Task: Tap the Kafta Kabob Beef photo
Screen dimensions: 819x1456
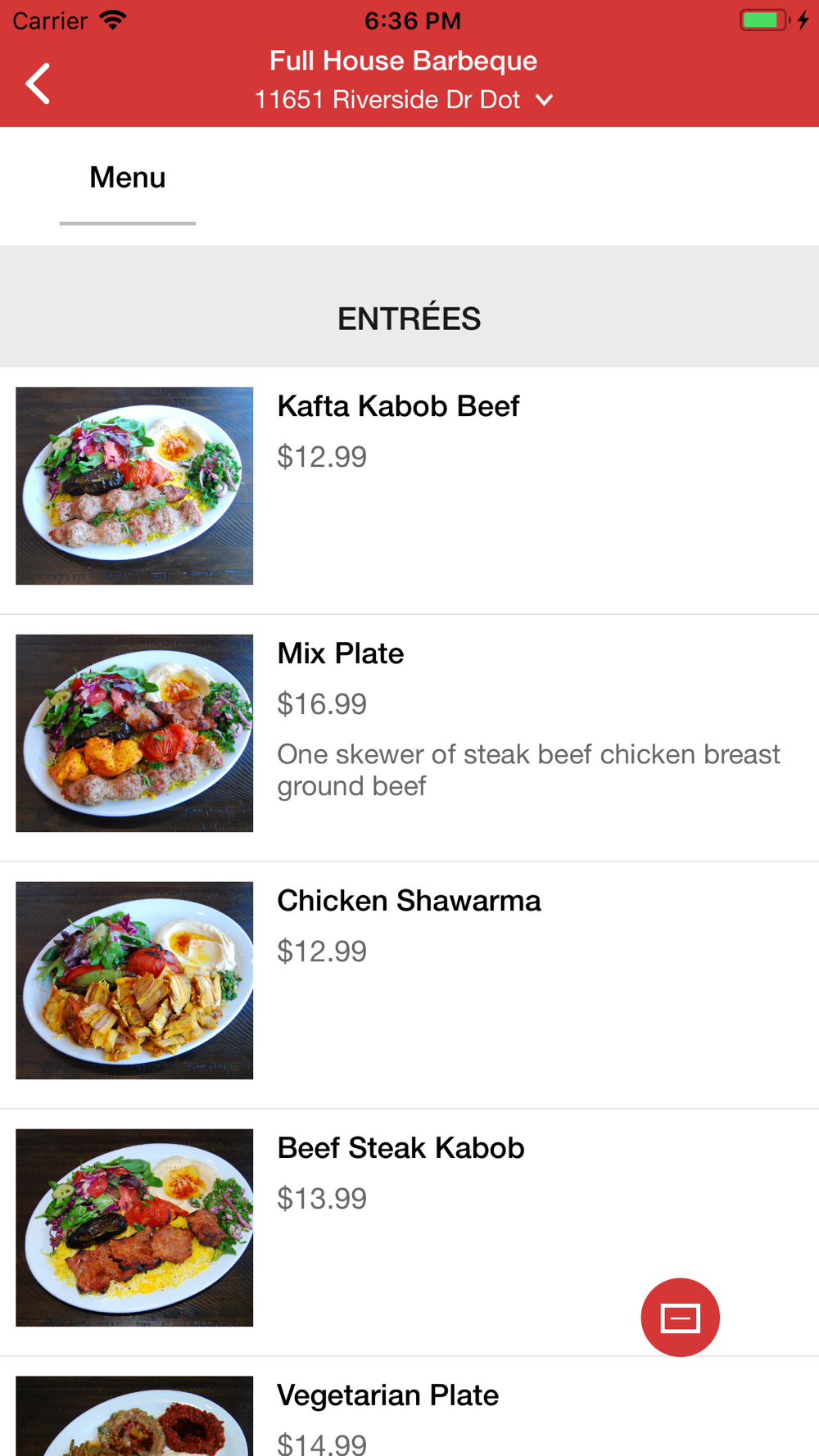Action: (134, 486)
